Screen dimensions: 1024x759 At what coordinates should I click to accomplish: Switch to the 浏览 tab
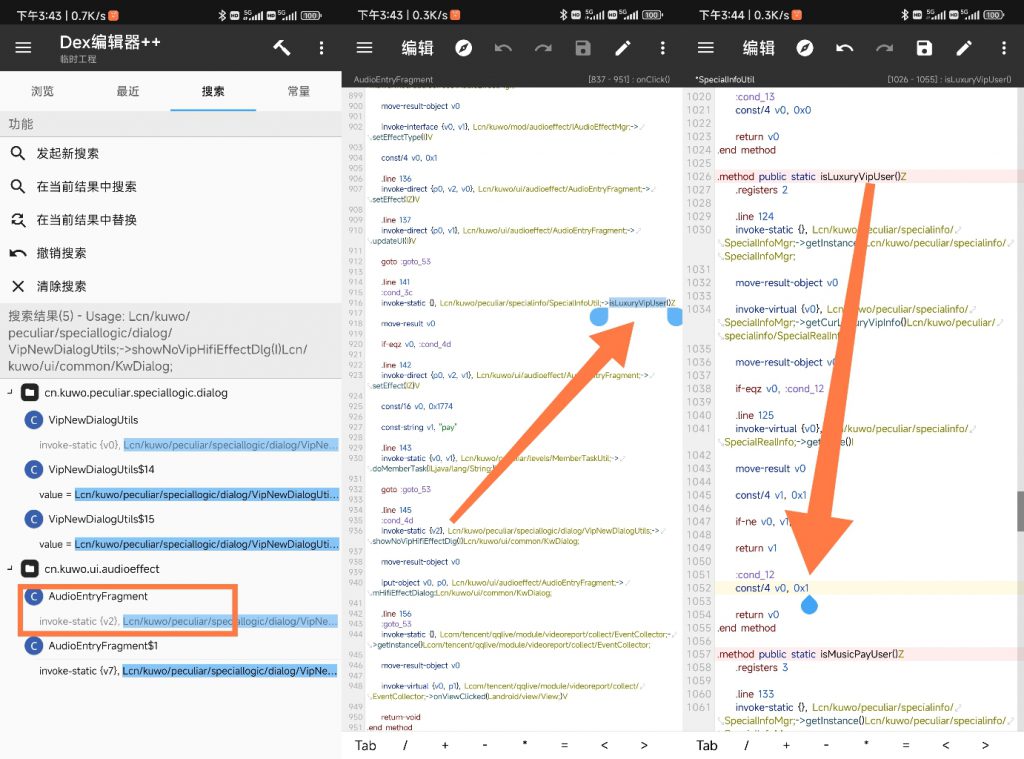point(43,91)
